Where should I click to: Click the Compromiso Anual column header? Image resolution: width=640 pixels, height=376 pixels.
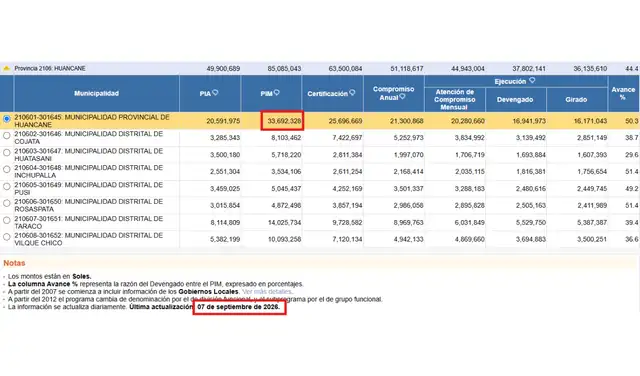tap(394, 93)
